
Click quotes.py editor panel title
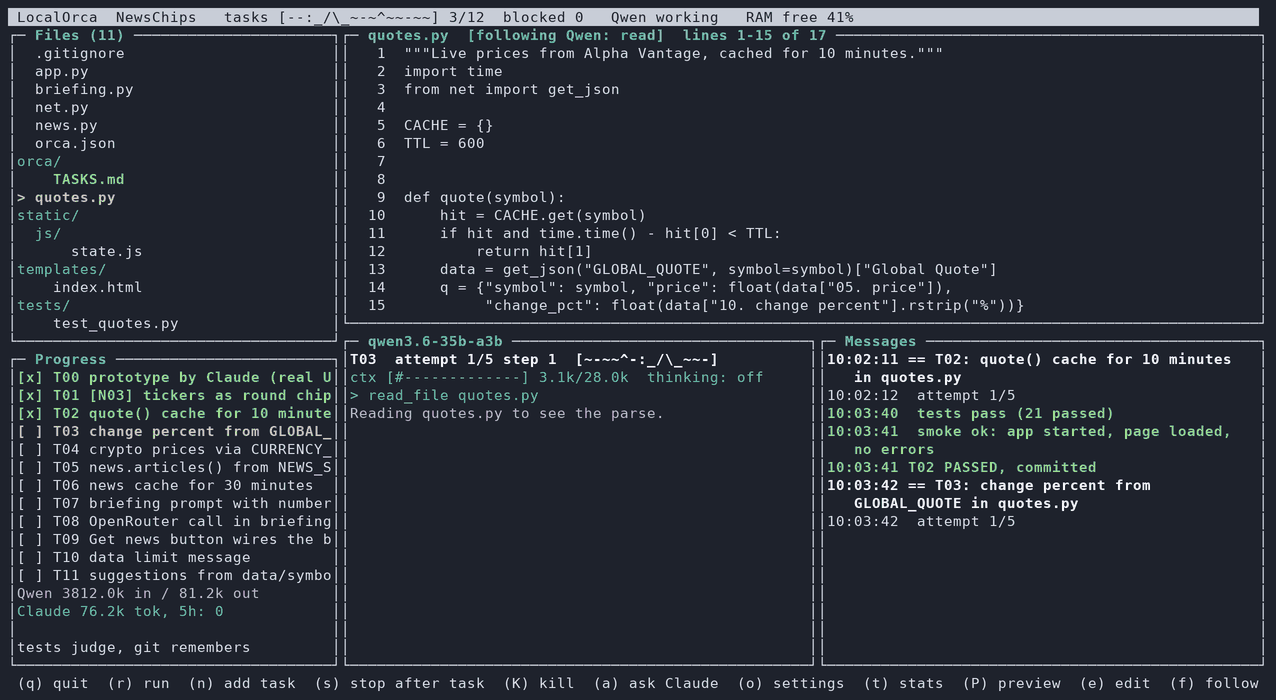pos(598,35)
